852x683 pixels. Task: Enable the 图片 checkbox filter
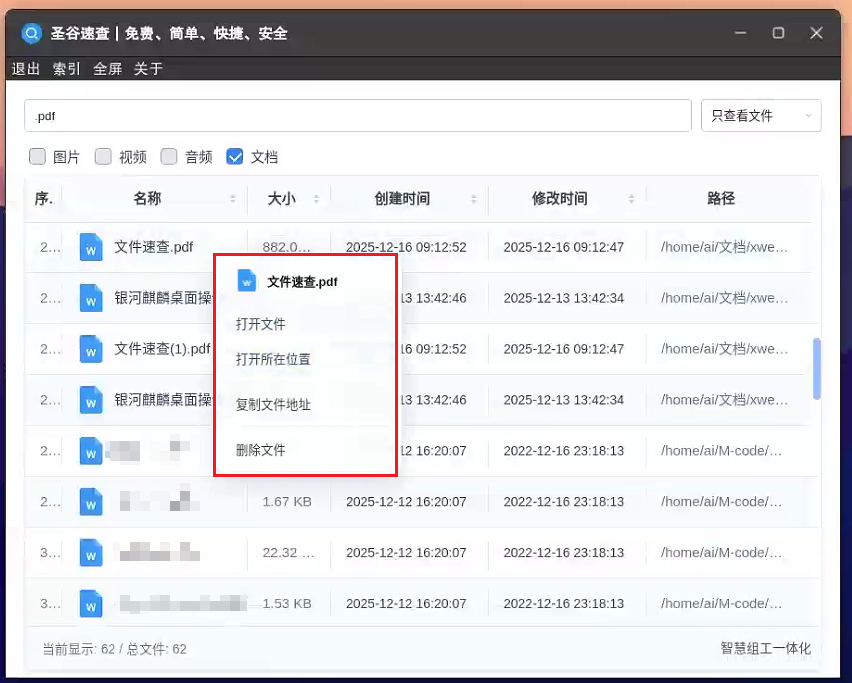38,156
